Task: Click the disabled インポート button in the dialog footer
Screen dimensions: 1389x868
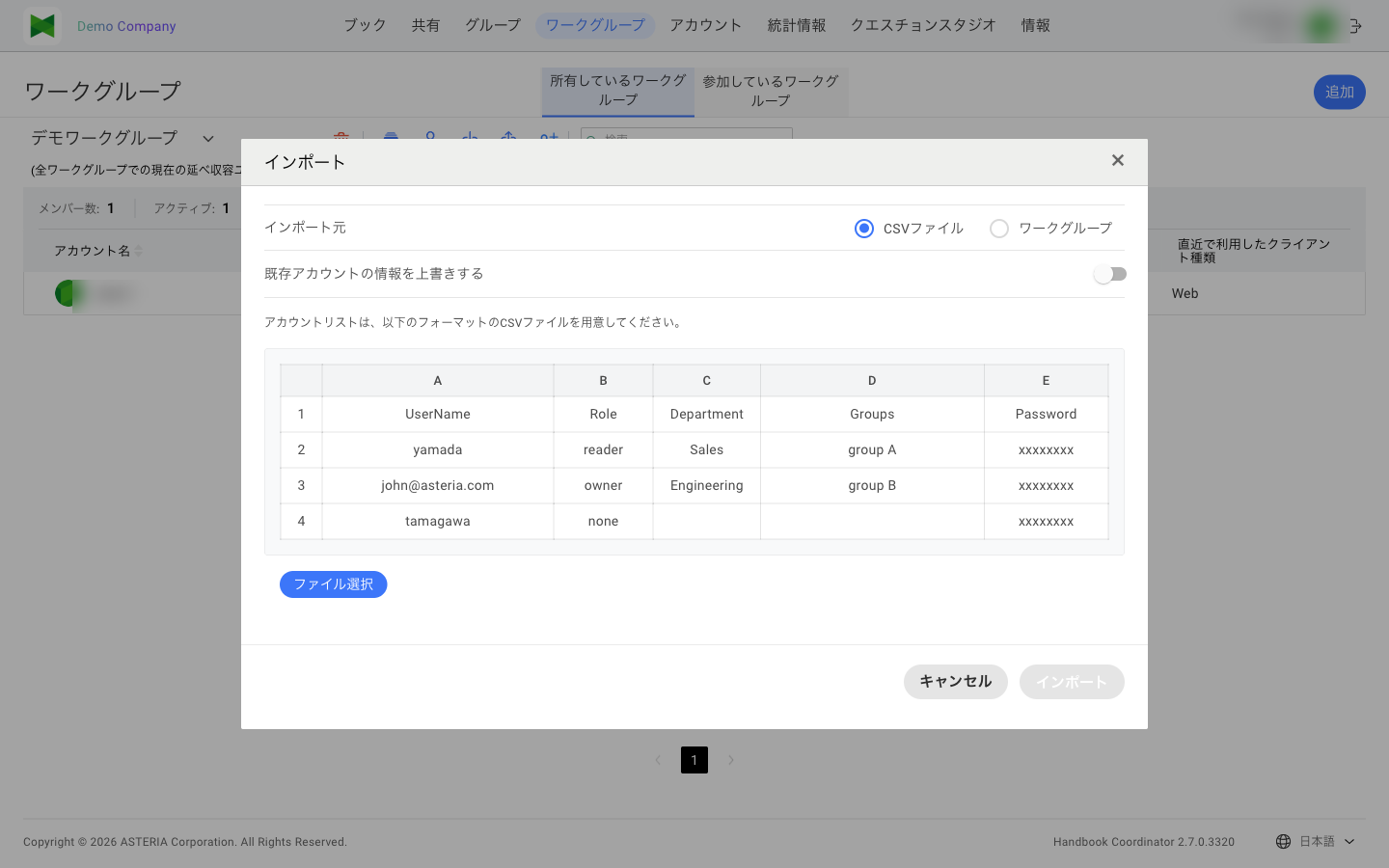Action: click(1072, 682)
